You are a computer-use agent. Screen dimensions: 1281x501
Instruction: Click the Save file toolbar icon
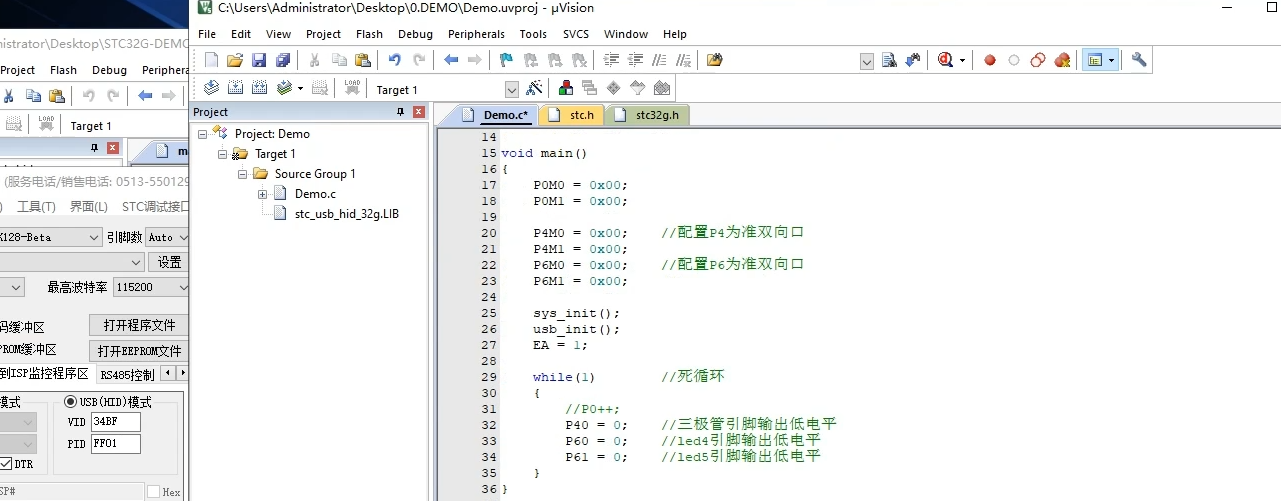pyautogui.click(x=259, y=61)
